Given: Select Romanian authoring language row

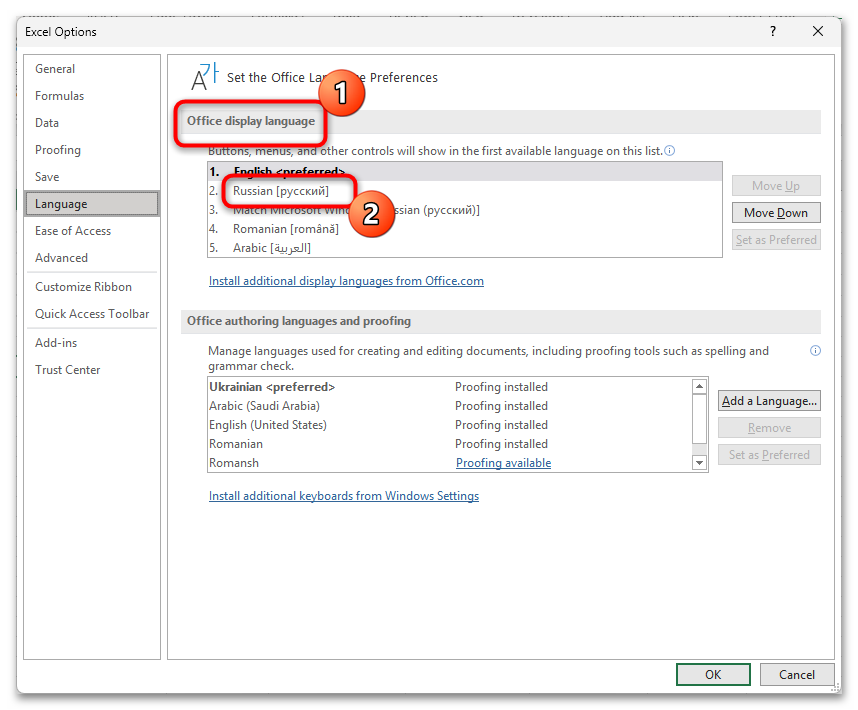Looking at the screenshot, I should coord(450,444).
